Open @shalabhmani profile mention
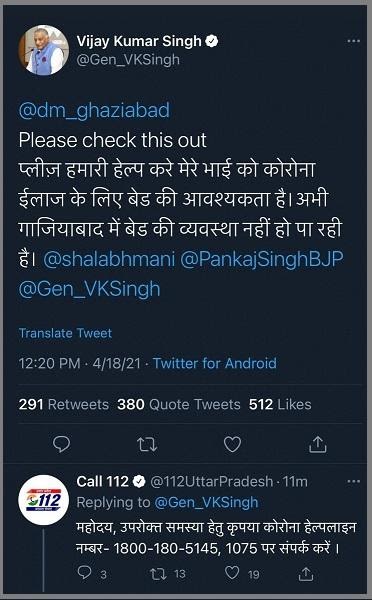The image size is (372, 600). (x=109, y=259)
